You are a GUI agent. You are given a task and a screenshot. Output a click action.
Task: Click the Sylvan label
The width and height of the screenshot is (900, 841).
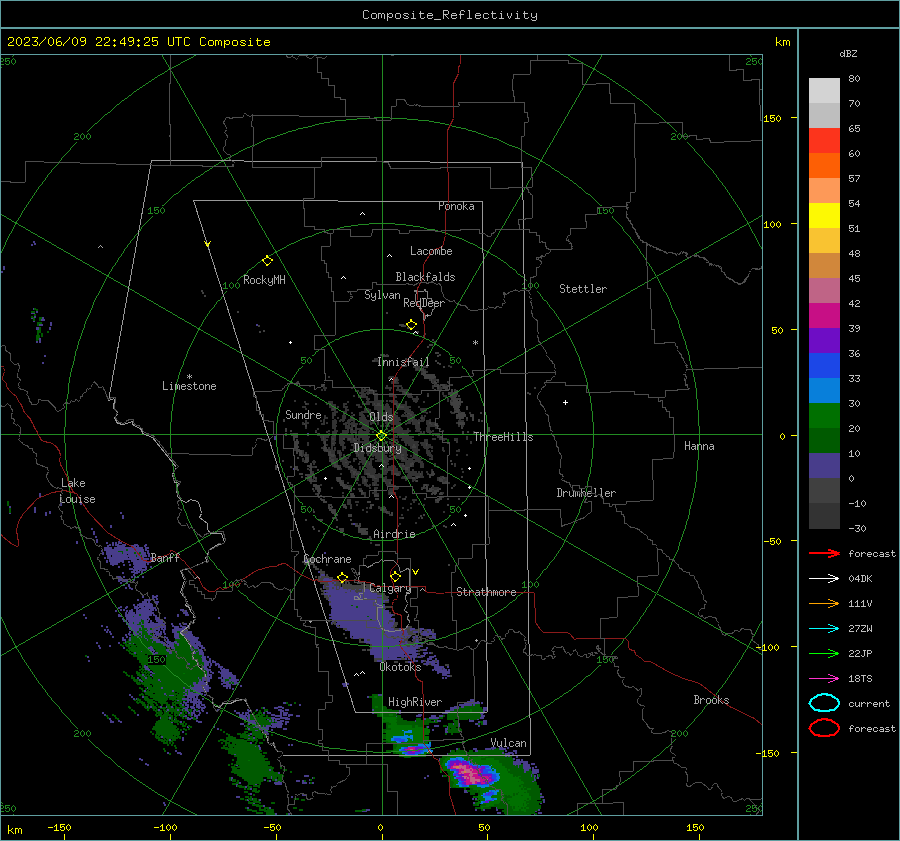(382, 295)
